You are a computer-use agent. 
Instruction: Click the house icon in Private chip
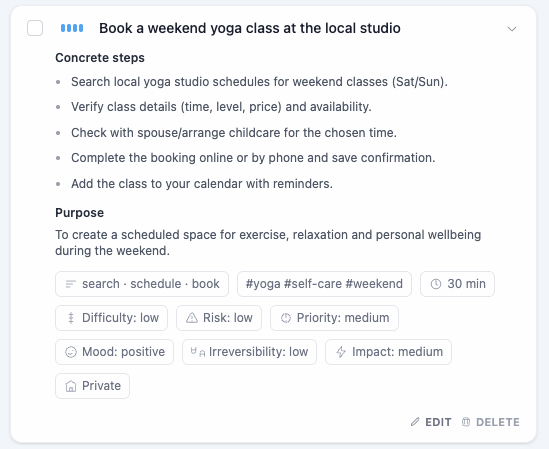(71, 386)
